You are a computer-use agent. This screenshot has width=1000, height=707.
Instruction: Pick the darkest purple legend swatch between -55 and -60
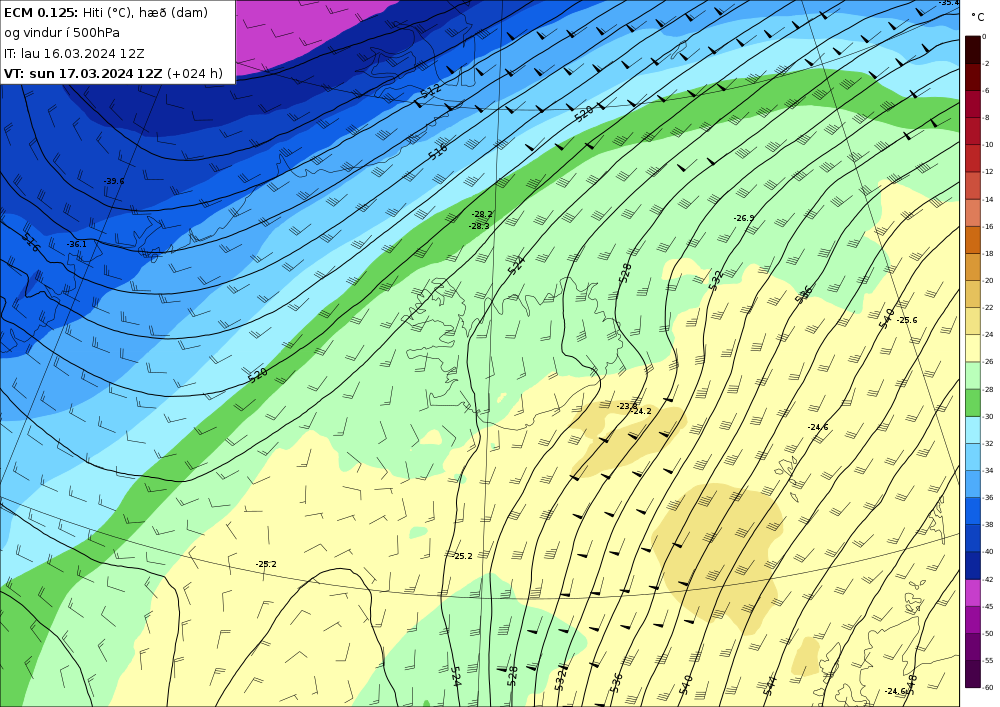[973, 674]
